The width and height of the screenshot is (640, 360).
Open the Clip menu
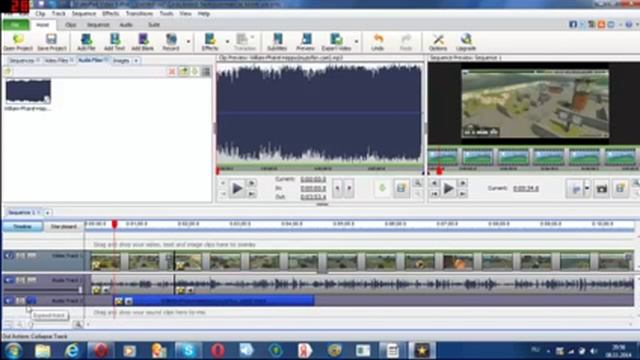[40, 13]
